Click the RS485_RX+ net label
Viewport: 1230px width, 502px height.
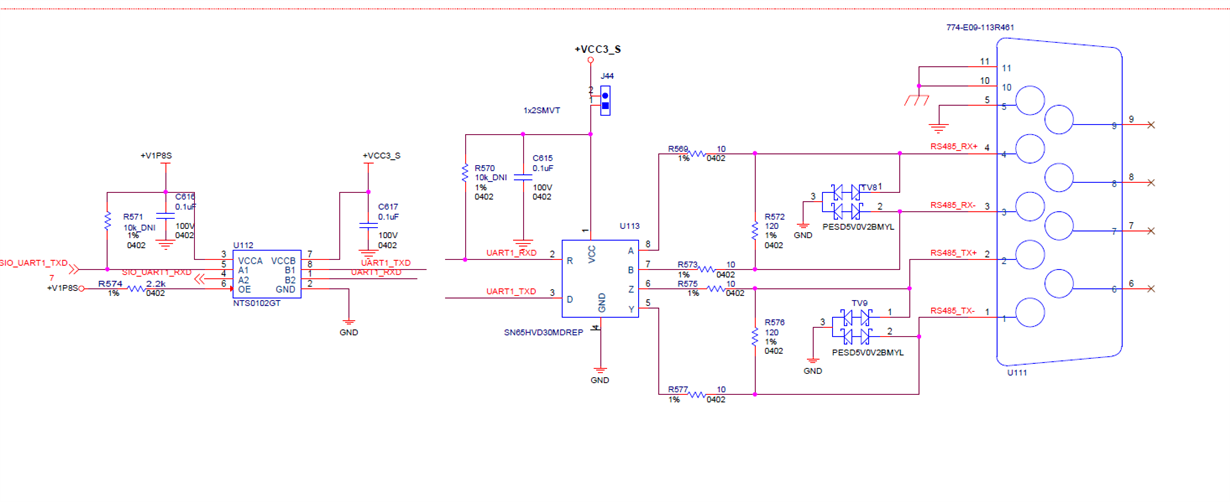click(x=952, y=147)
